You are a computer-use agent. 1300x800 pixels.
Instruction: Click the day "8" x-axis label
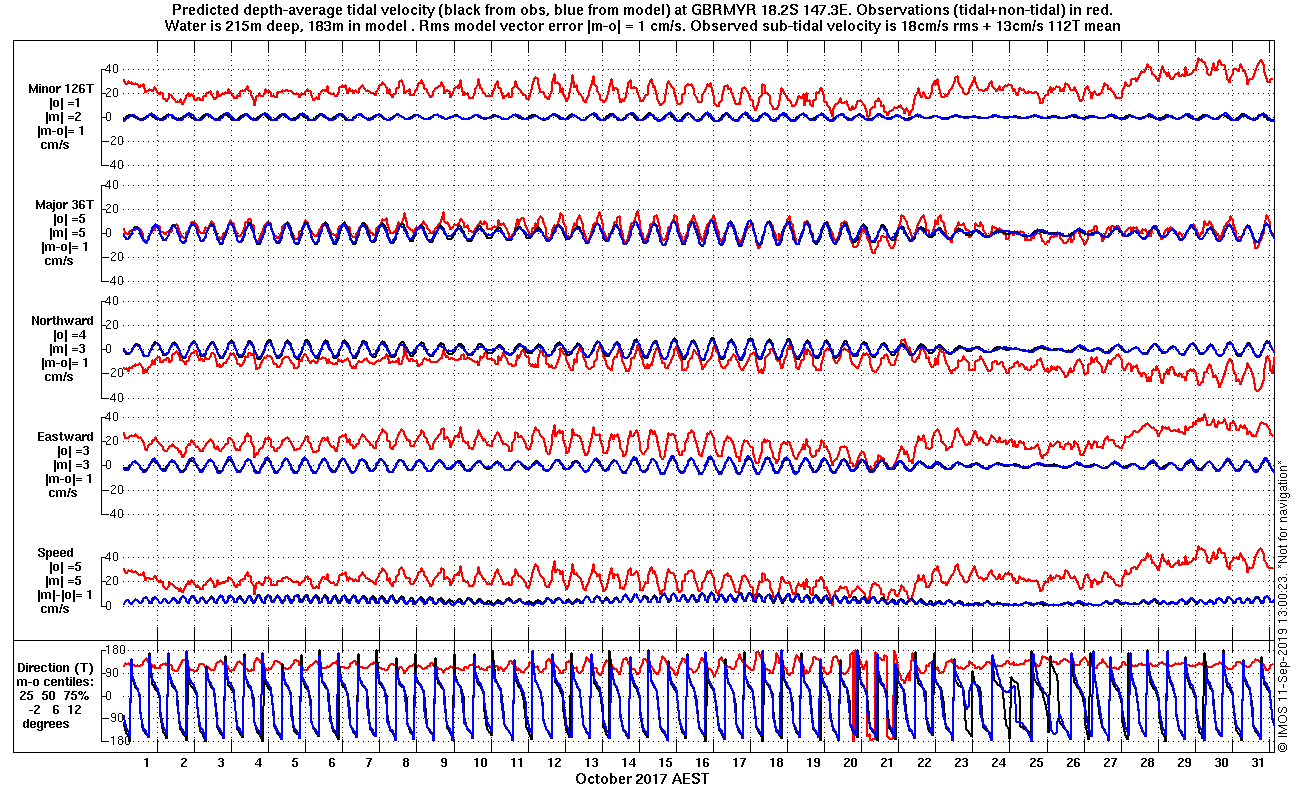[x=406, y=762]
